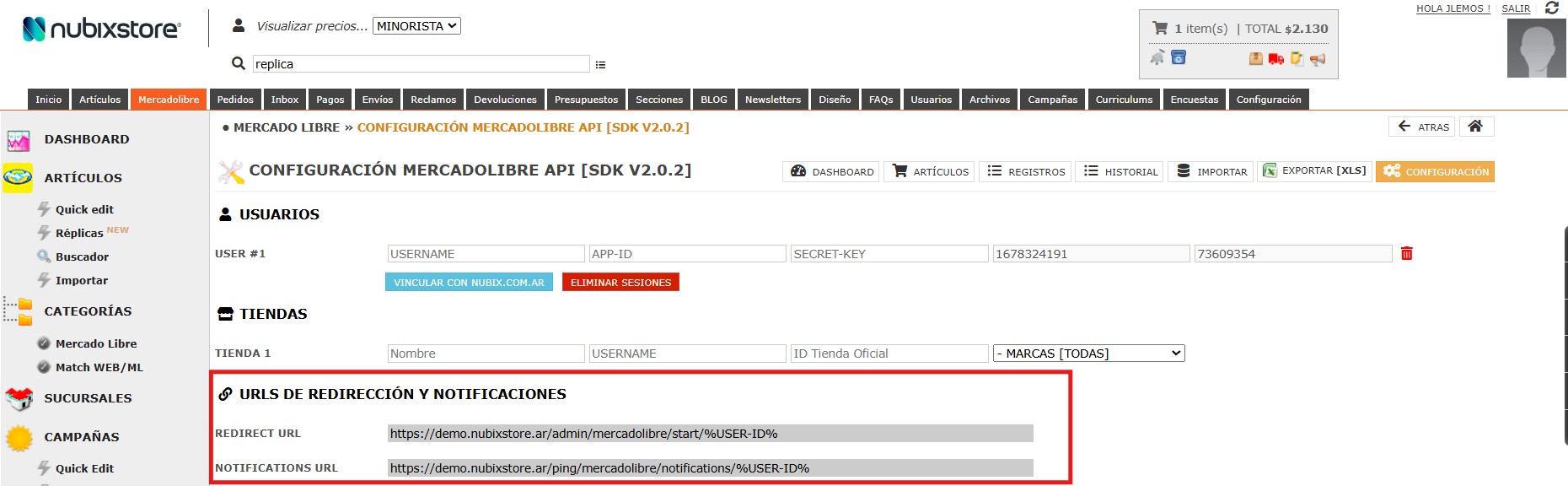Open the price view MINORISTA dropdown
The width and height of the screenshot is (1568, 486).
pos(416,26)
